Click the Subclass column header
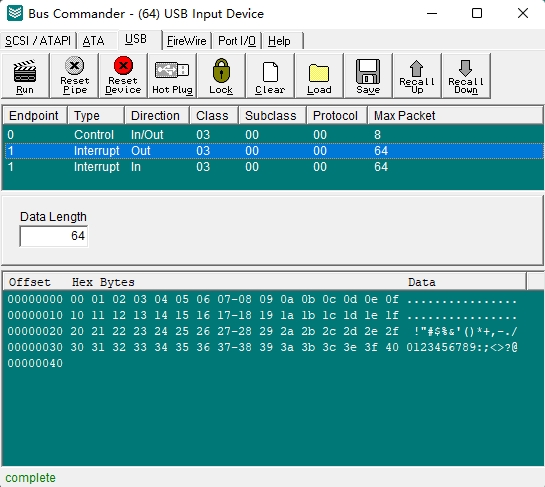Image resolution: width=545 pixels, height=487 pixels. [x=272, y=115]
